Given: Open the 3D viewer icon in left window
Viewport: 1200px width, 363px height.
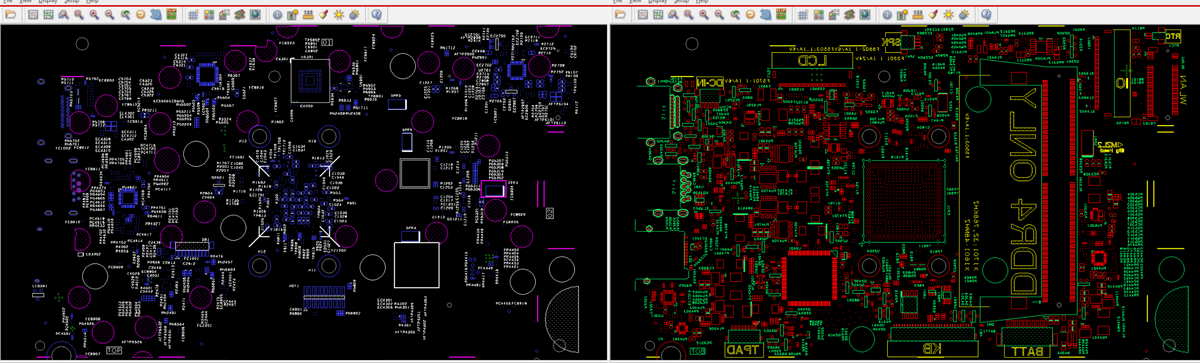Looking at the screenshot, I should pos(156,14).
